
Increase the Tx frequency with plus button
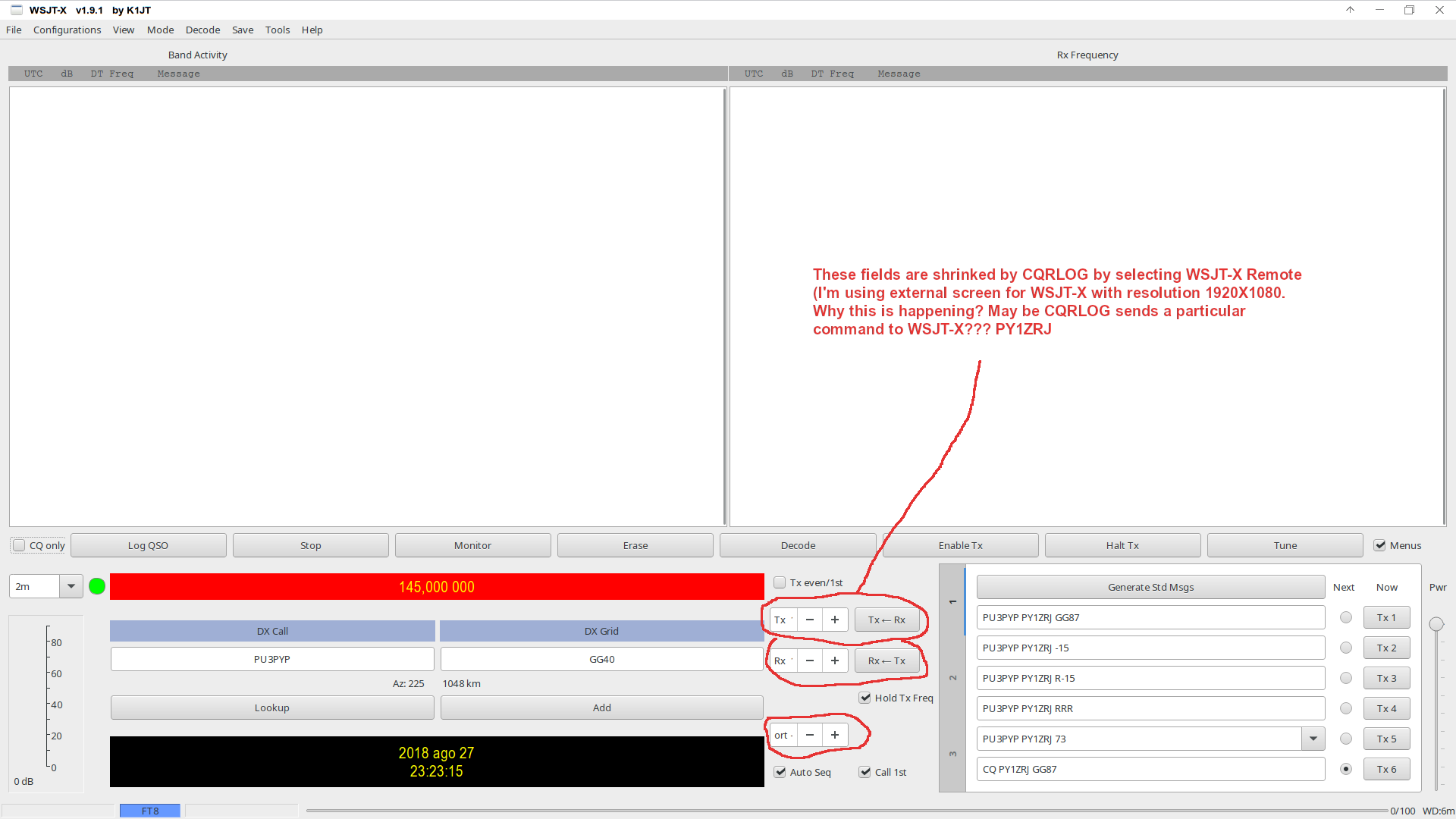[835, 620]
